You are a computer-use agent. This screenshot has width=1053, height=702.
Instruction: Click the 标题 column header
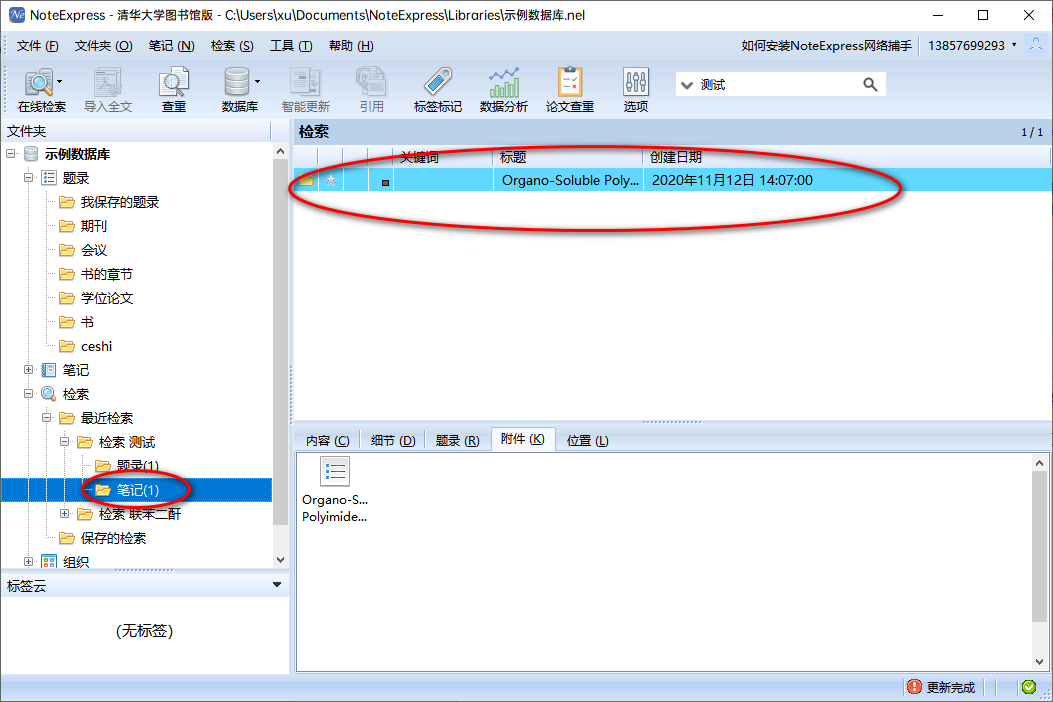568,157
